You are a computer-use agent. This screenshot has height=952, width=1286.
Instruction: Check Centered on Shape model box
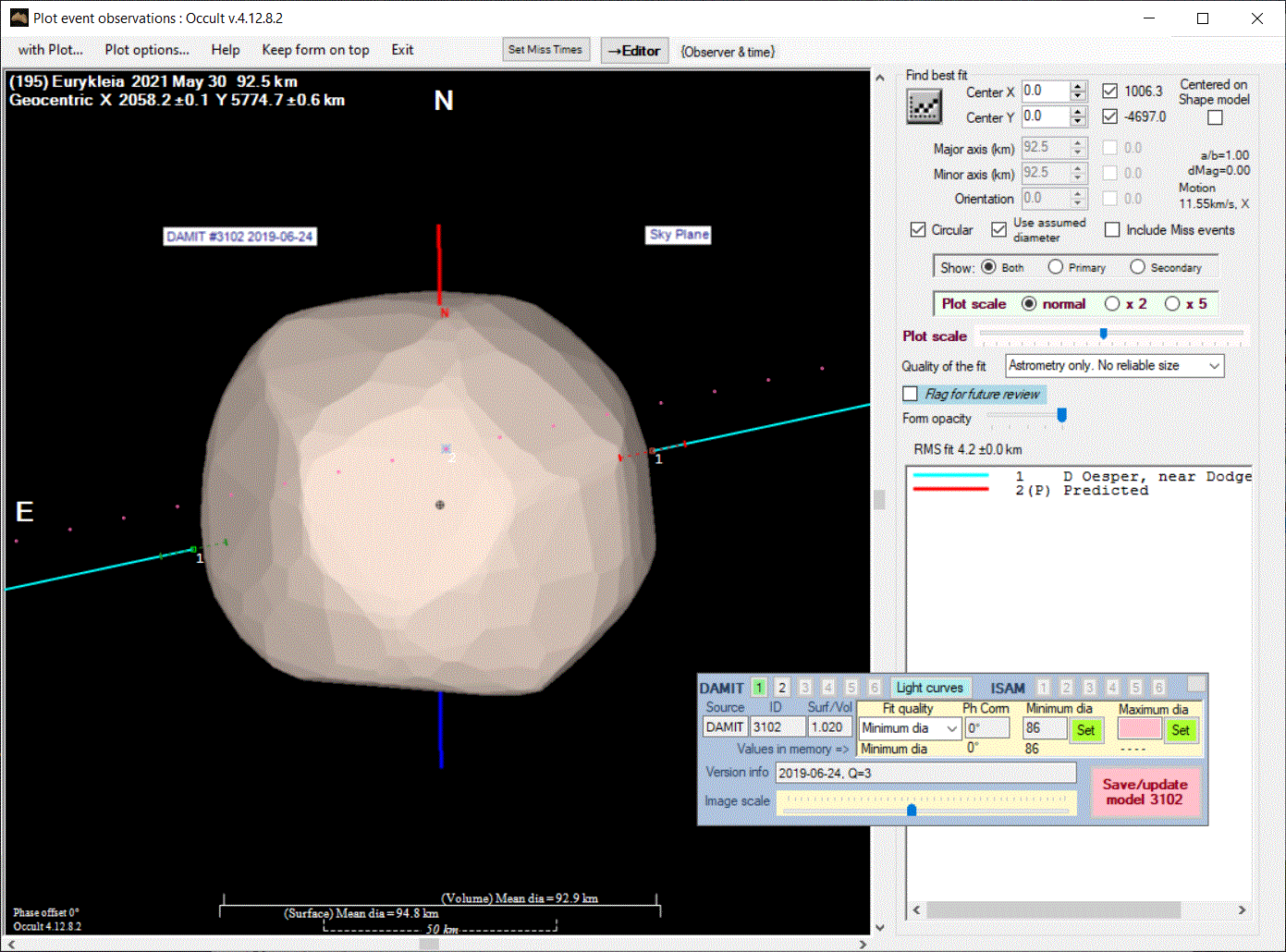pos(1215,117)
